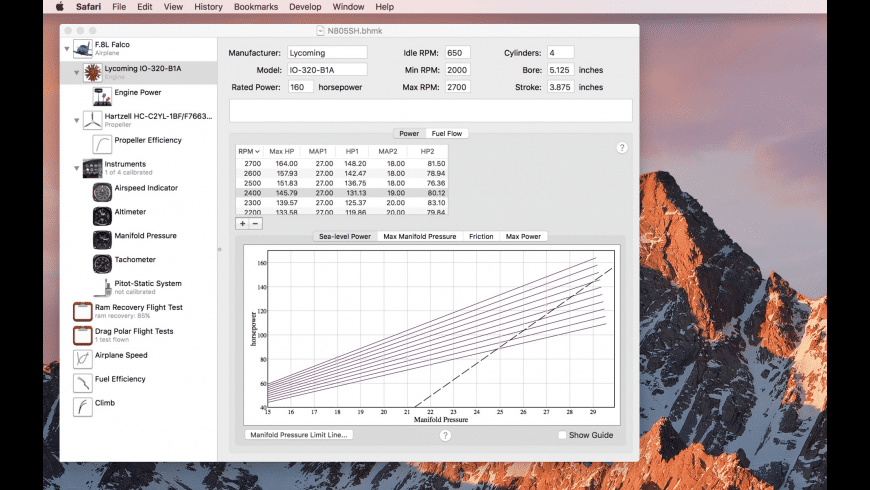This screenshot has height=490, width=870.
Task: Add a table row with the plus button
Action: [242, 224]
